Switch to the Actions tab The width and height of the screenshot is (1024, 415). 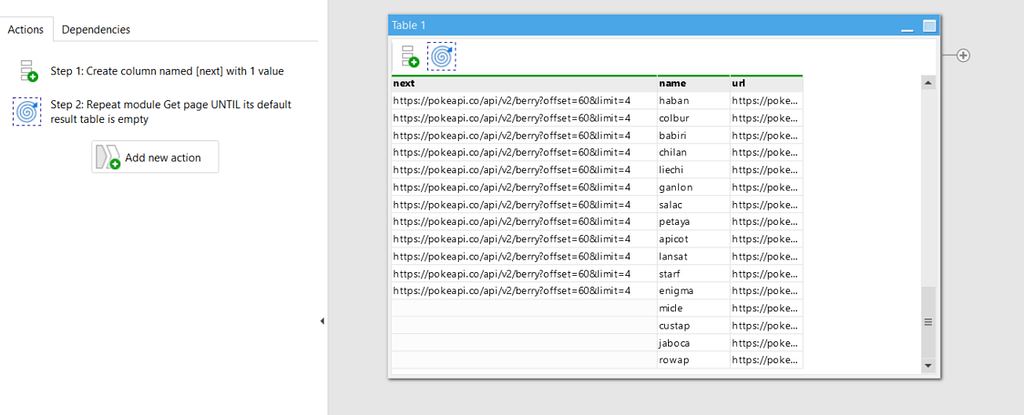26,29
